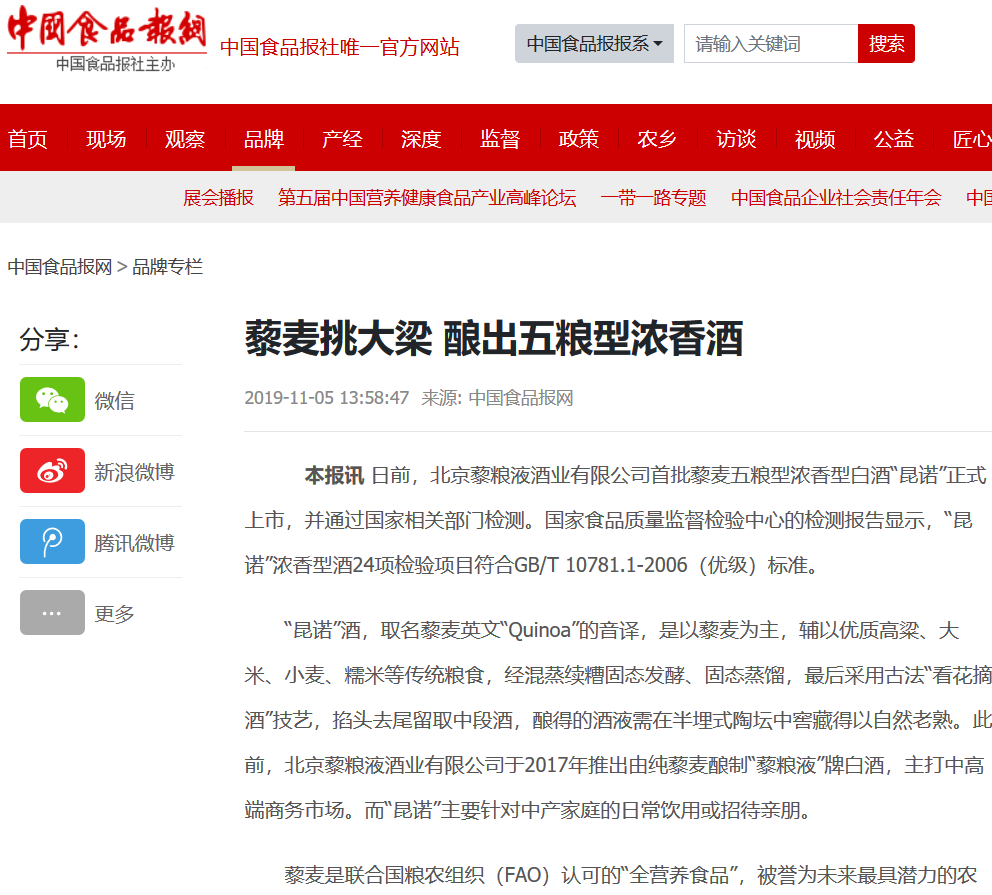
Task: Click the red Sina Weibo share icon
Action: coord(53,471)
